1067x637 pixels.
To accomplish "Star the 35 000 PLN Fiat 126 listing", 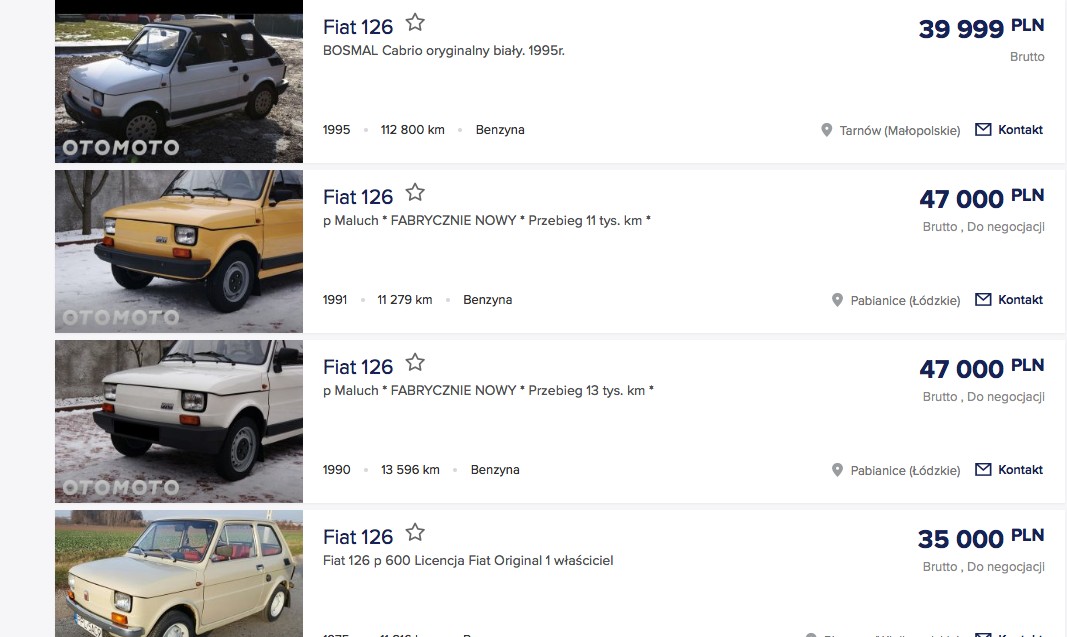I will (x=415, y=533).
